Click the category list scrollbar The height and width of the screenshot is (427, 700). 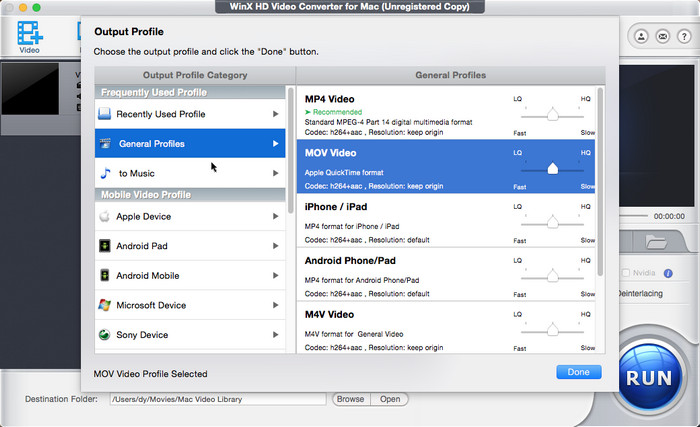click(291, 151)
